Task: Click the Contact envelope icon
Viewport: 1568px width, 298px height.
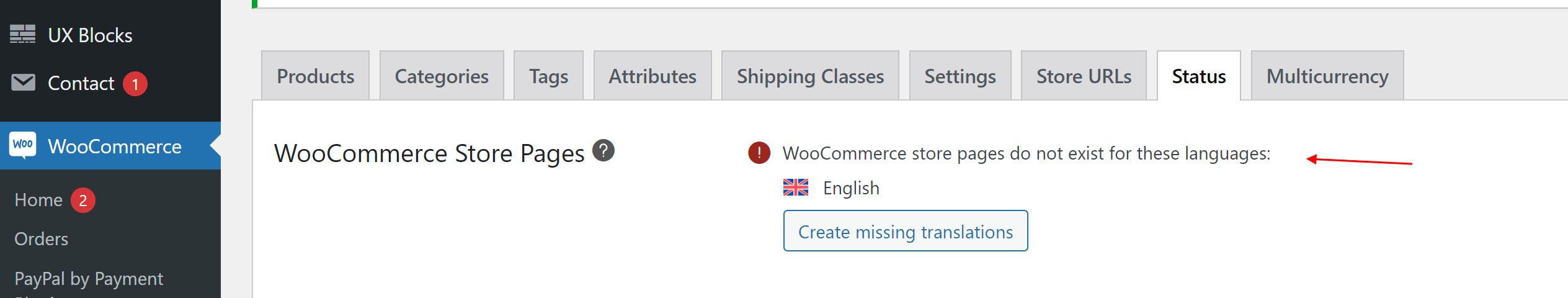Action: pos(23,82)
